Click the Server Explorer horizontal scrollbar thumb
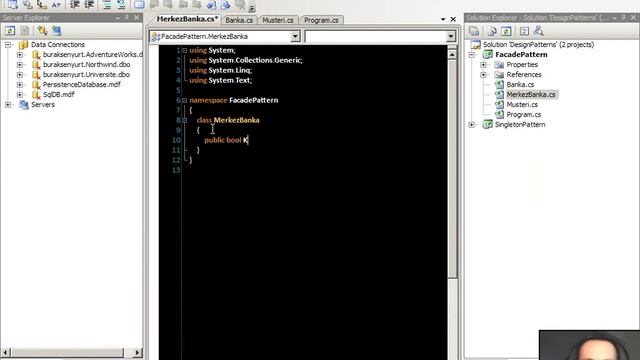The image size is (640, 360). [67, 352]
